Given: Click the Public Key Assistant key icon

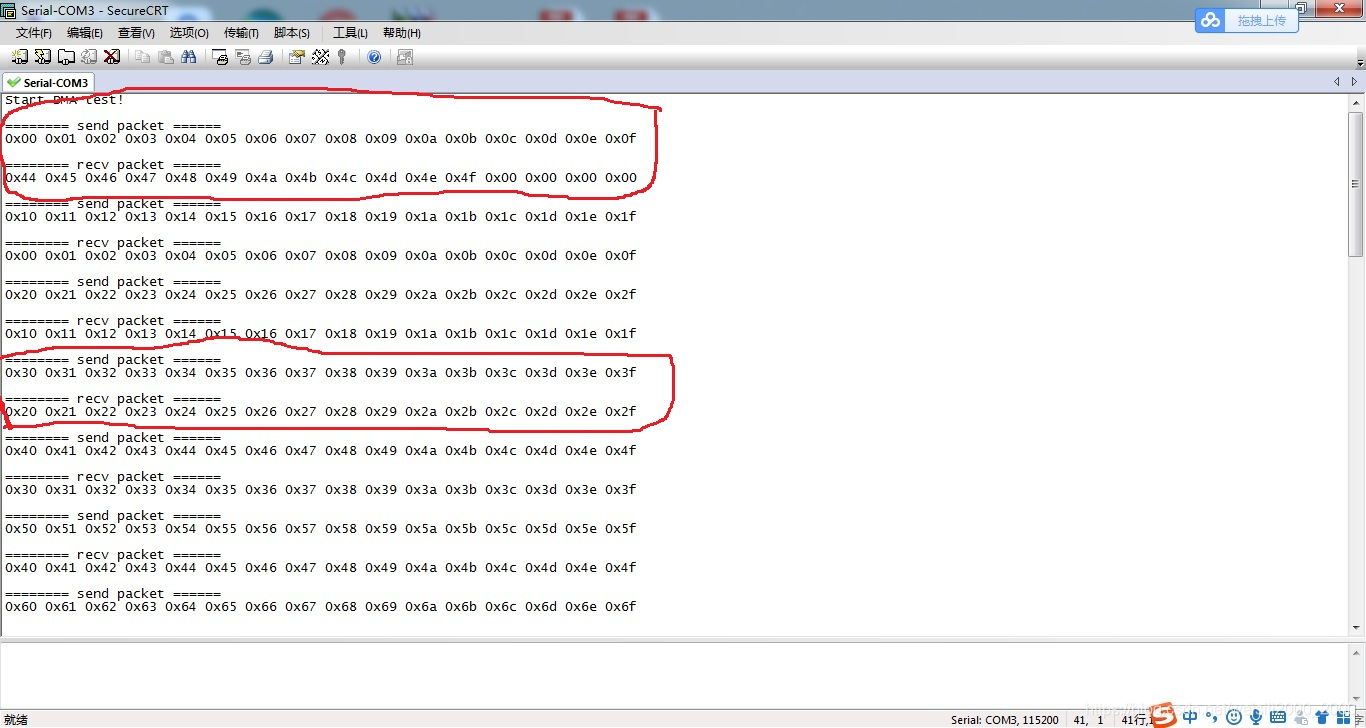Looking at the screenshot, I should pyautogui.click(x=342, y=57).
